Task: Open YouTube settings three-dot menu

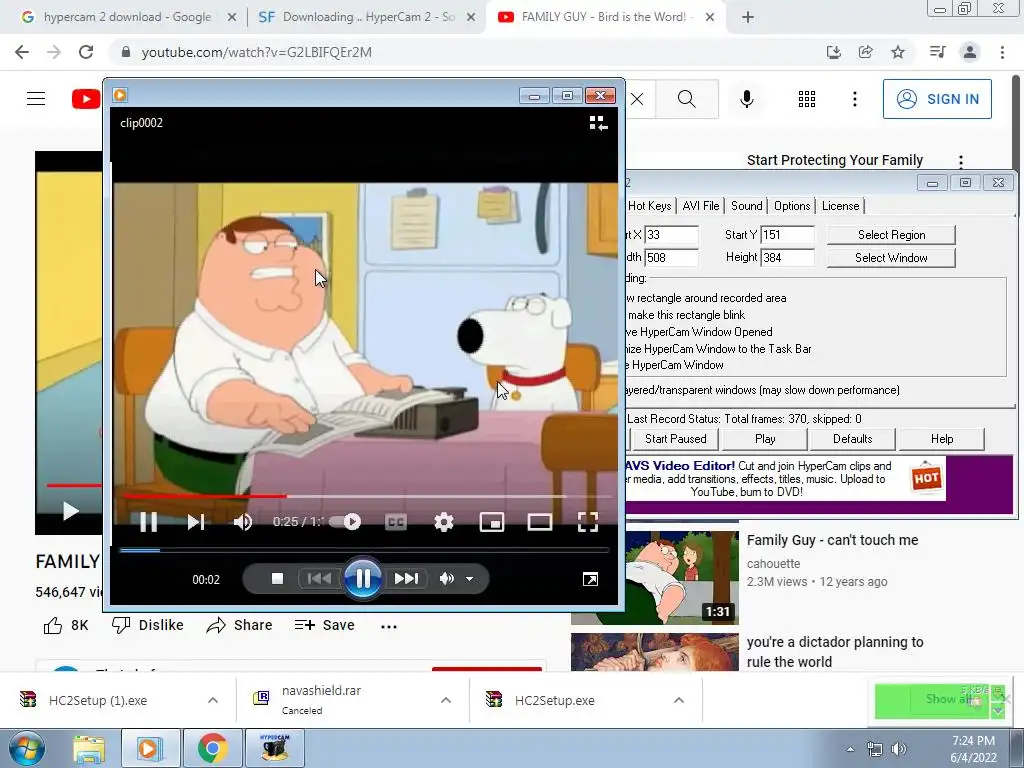Action: (855, 99)
